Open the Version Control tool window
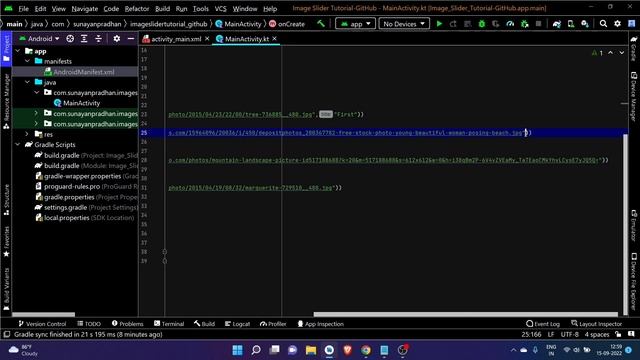 click(42, 324)
